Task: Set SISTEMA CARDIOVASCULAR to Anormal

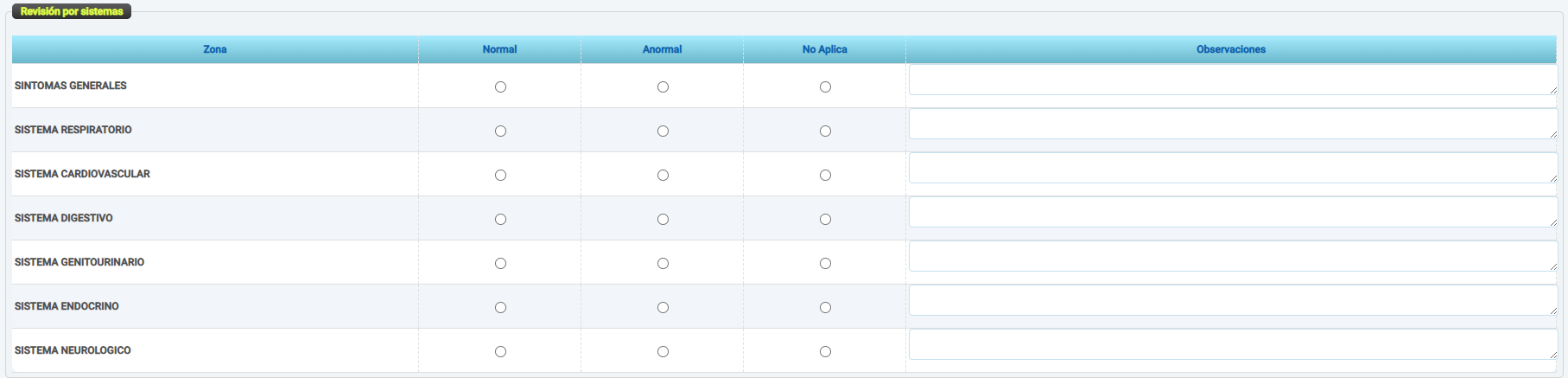Action: [663, 176]
